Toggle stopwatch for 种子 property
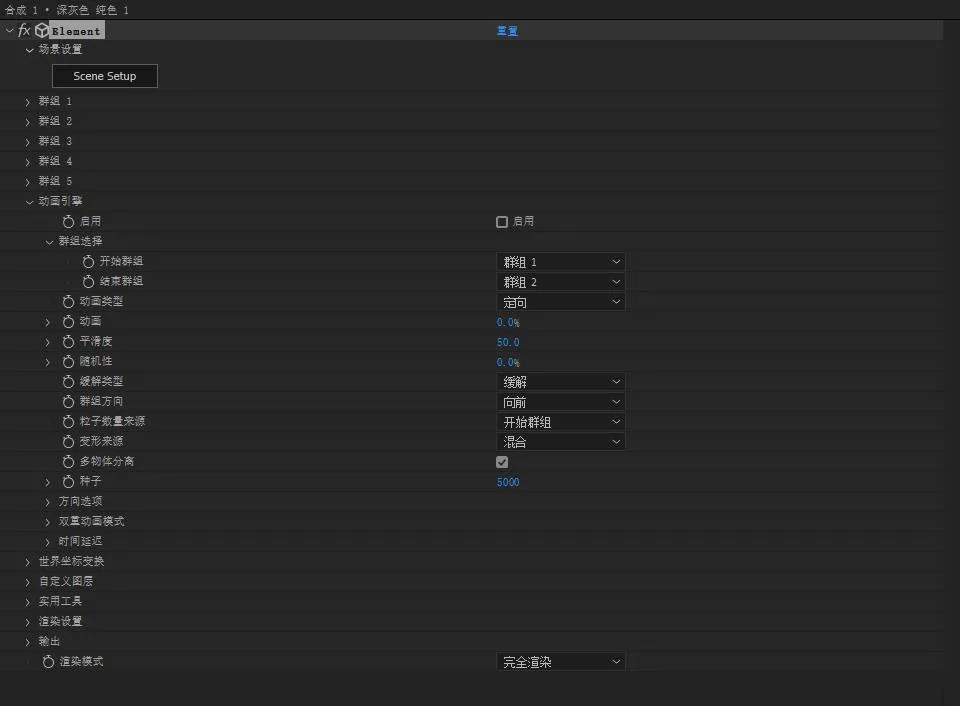 pos(68,482)
